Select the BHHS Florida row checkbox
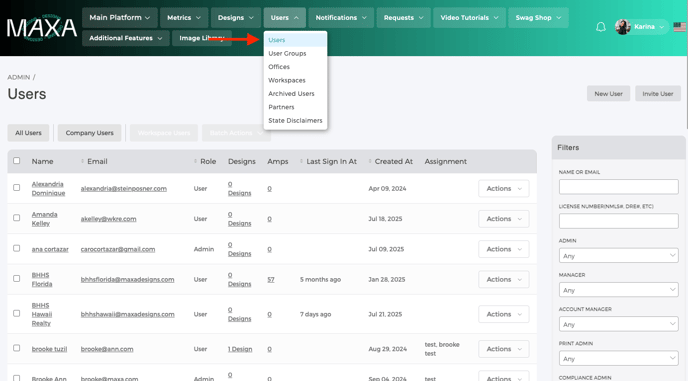The height and width of the screenshot is (381, 688). [17, 278]
